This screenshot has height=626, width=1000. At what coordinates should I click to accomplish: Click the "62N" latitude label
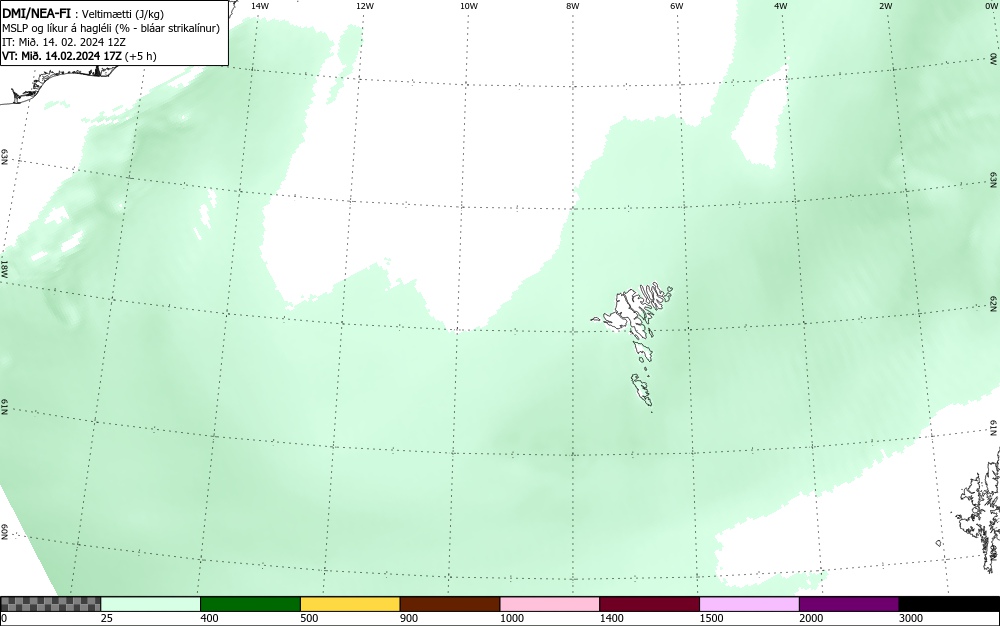click(x=994, y=303)
